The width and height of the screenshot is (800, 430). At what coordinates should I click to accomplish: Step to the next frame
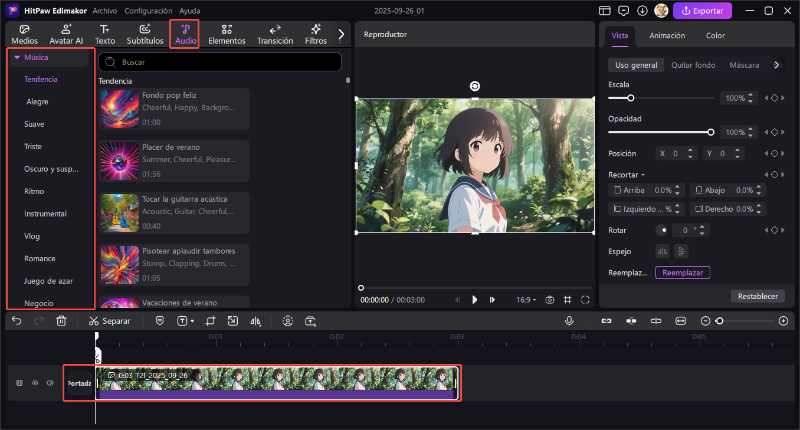point(492,300)
